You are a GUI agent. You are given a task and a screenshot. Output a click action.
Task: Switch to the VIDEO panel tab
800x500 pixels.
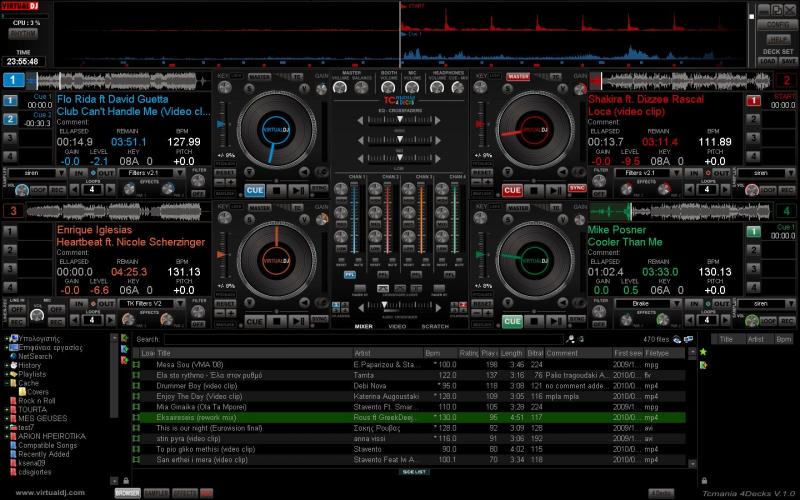(397, 326)
